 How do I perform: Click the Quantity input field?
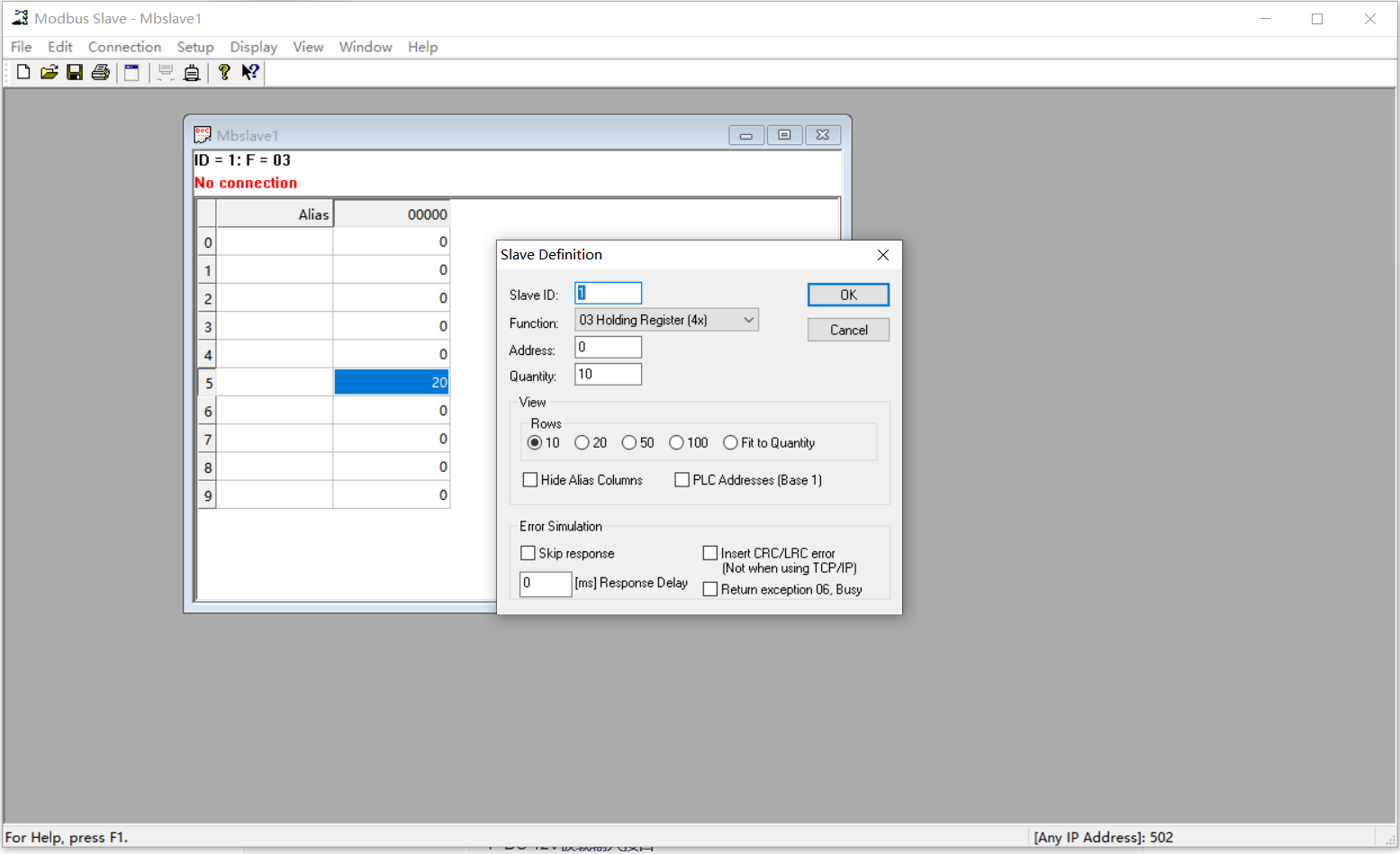pyautogui.click(x=608, y=373)
